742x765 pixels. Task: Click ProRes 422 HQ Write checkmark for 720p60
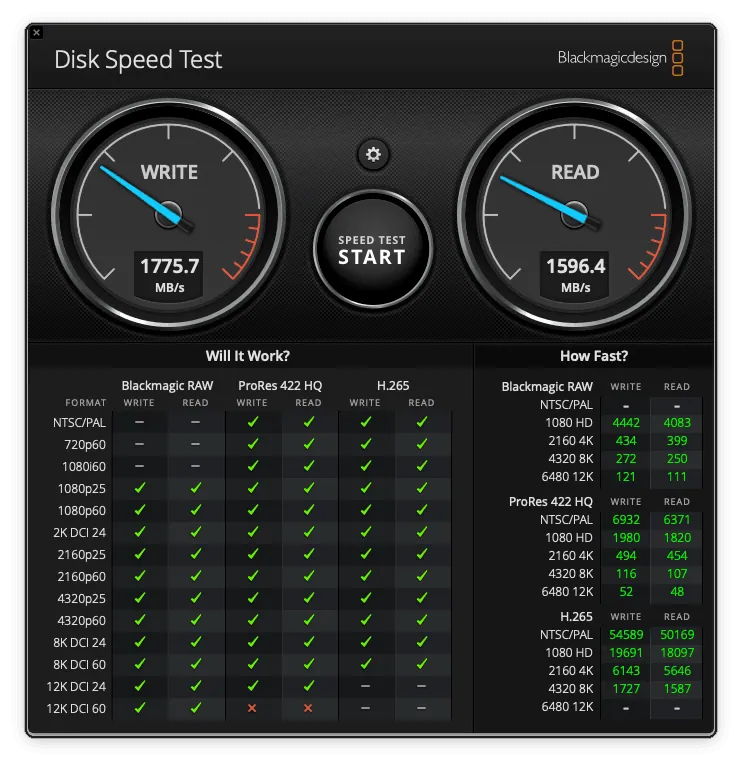[x=252, y=444]
